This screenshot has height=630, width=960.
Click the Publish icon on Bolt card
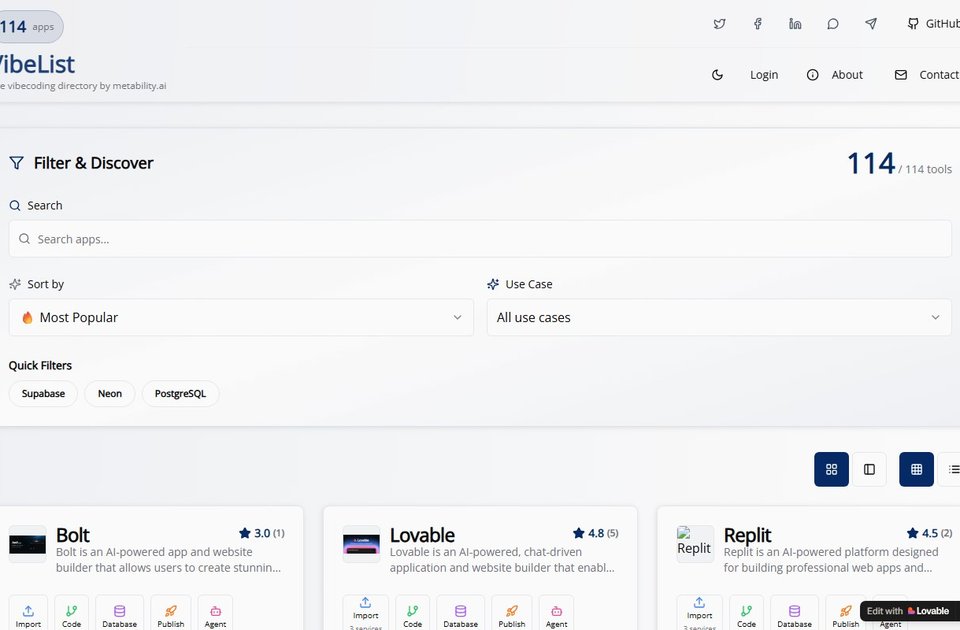pyautogui.click(x=171, y=613)
